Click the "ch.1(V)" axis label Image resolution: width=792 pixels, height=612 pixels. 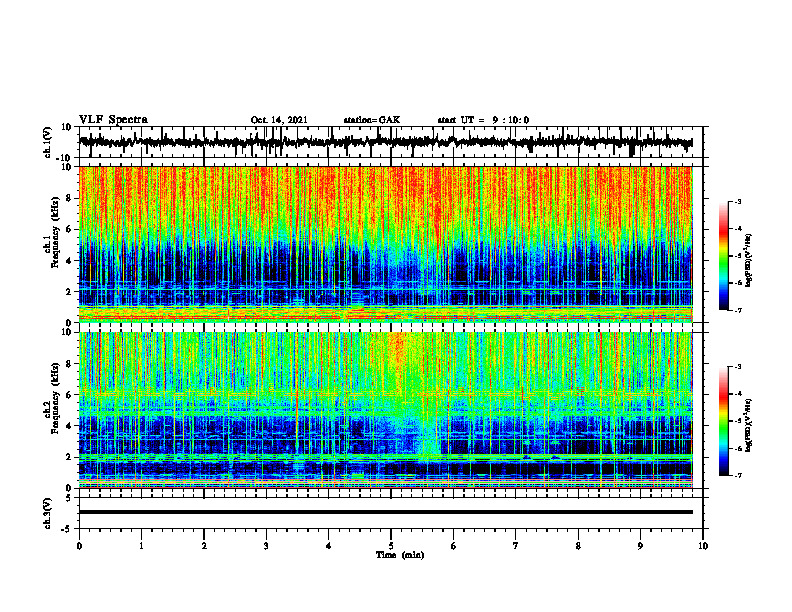pos(48,142)
